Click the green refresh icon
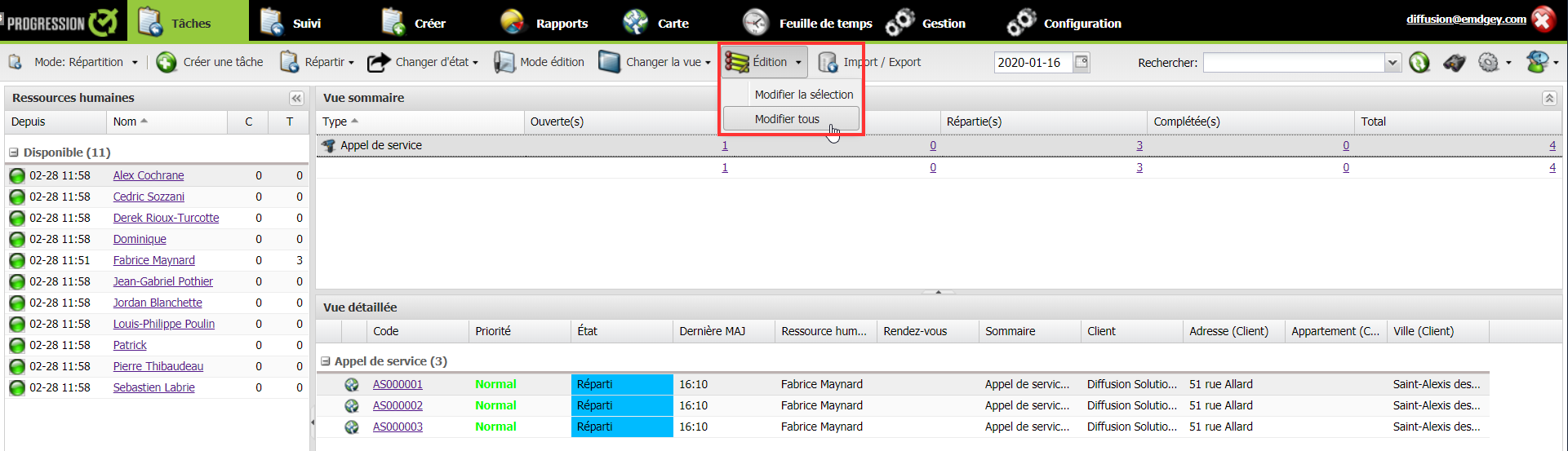1568x451 pixels. tap(1419, 62)
